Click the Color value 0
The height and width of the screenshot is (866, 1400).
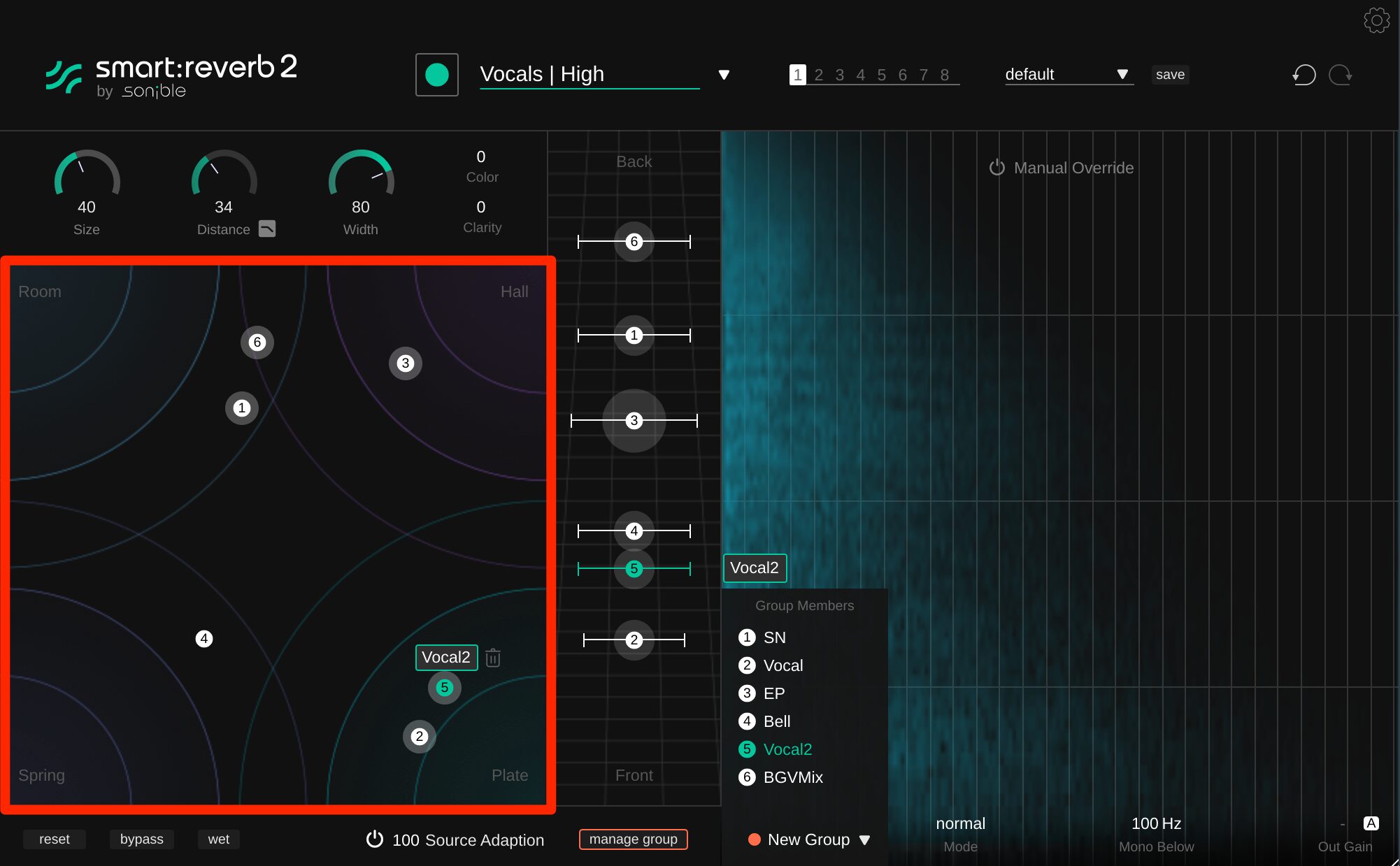[481, 157]
